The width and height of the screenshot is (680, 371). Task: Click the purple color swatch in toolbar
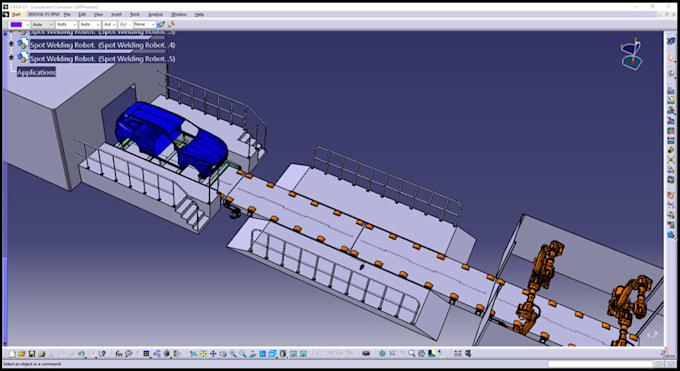pyautogui.click(x=16, y=24)
